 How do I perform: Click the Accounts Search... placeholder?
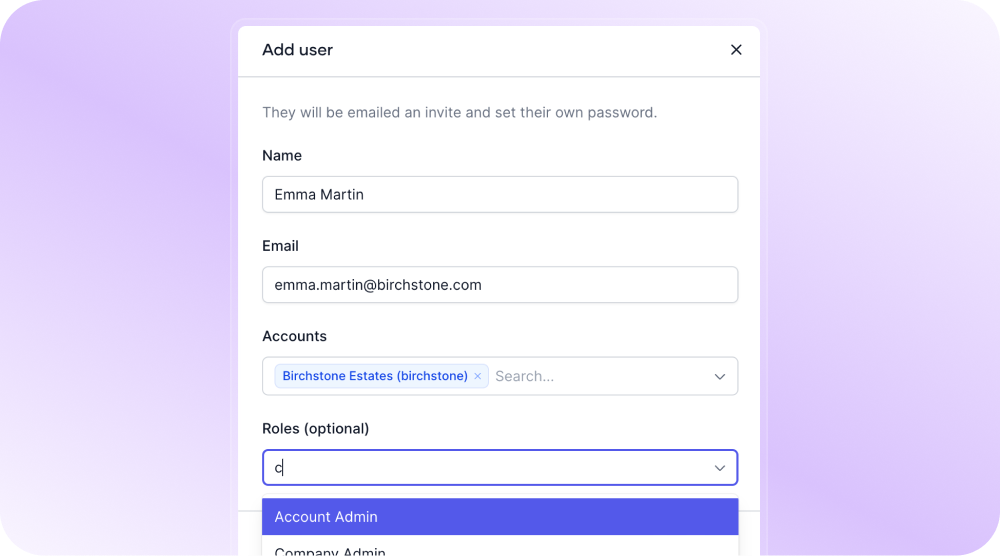point(524,376)
